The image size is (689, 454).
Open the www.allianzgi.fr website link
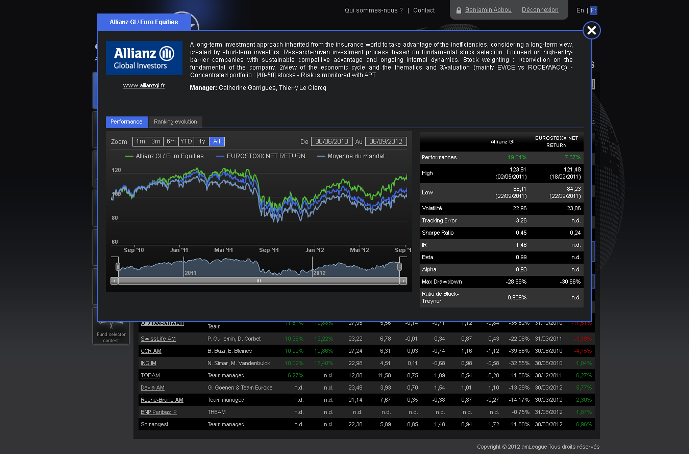(144, 85)
